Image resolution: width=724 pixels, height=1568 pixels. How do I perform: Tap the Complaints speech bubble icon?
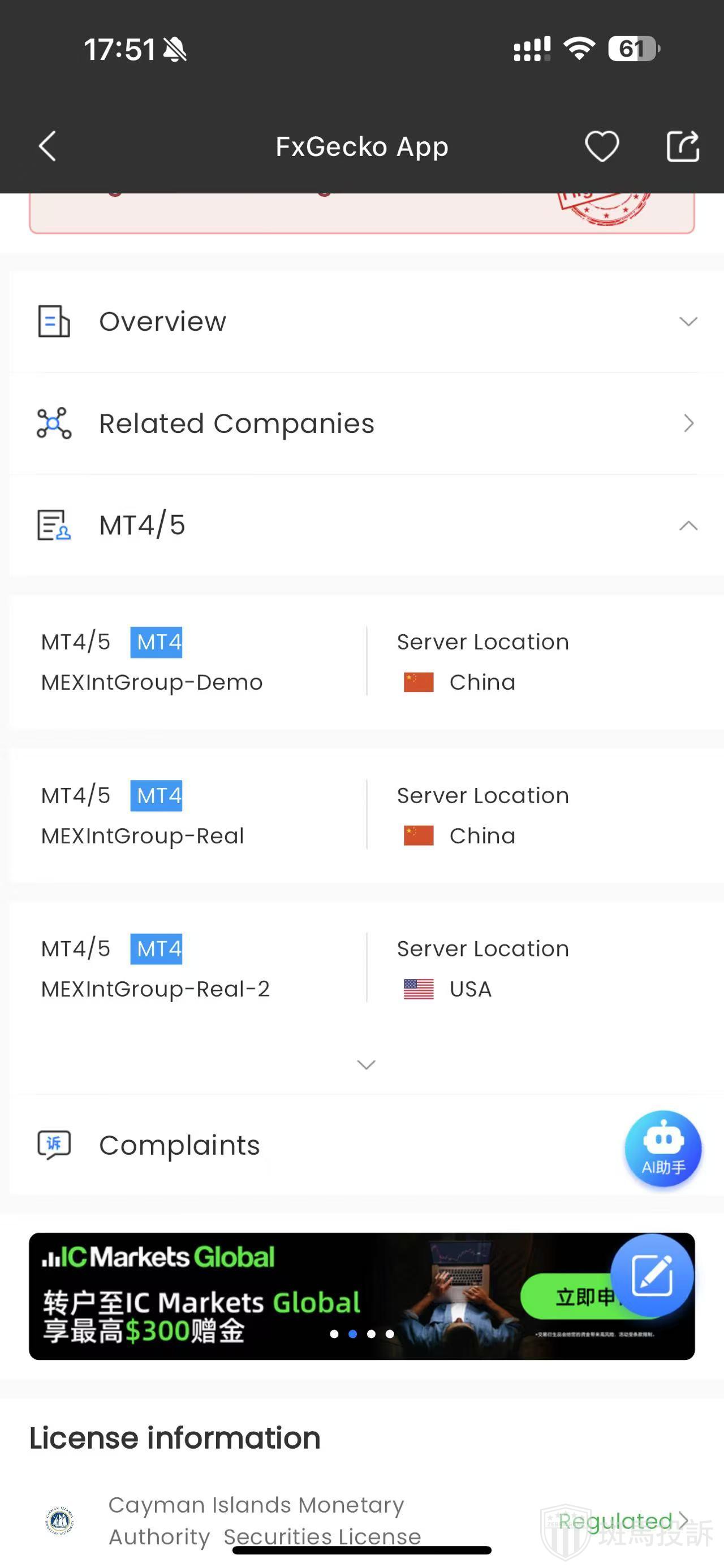click(54, 1145)
